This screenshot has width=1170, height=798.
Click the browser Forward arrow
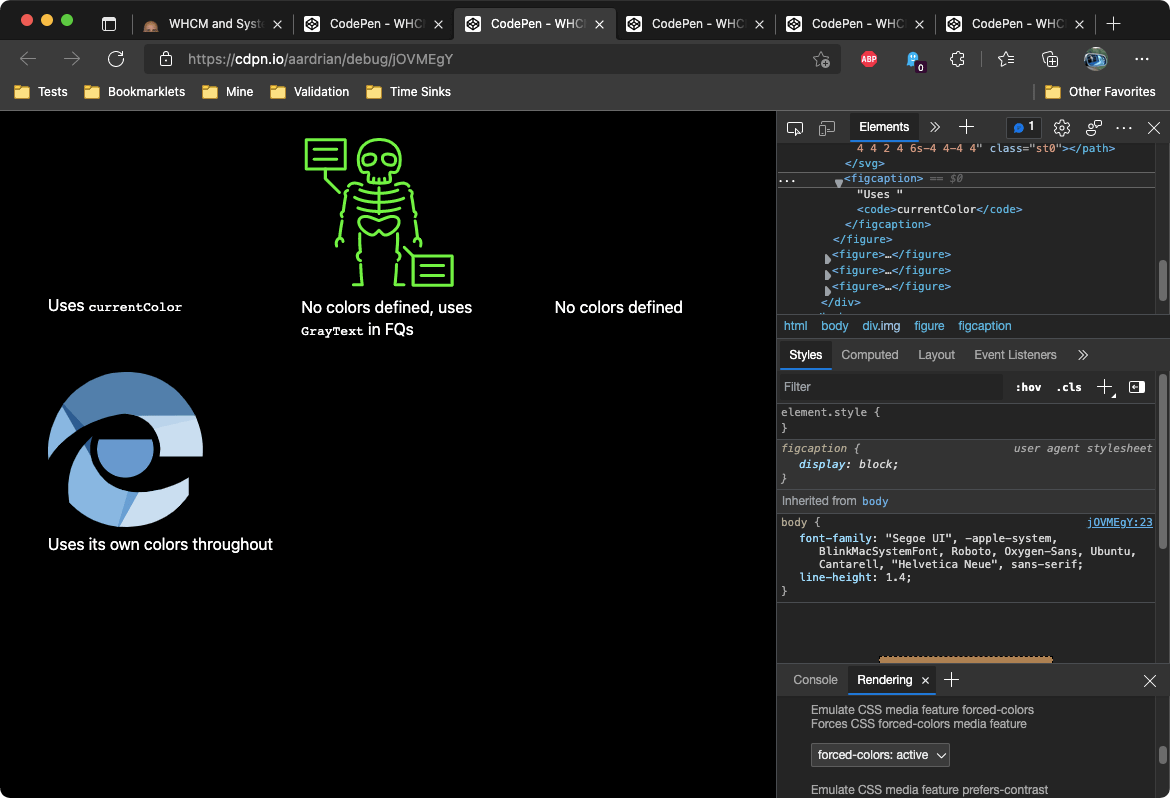[x=72, y=59]
